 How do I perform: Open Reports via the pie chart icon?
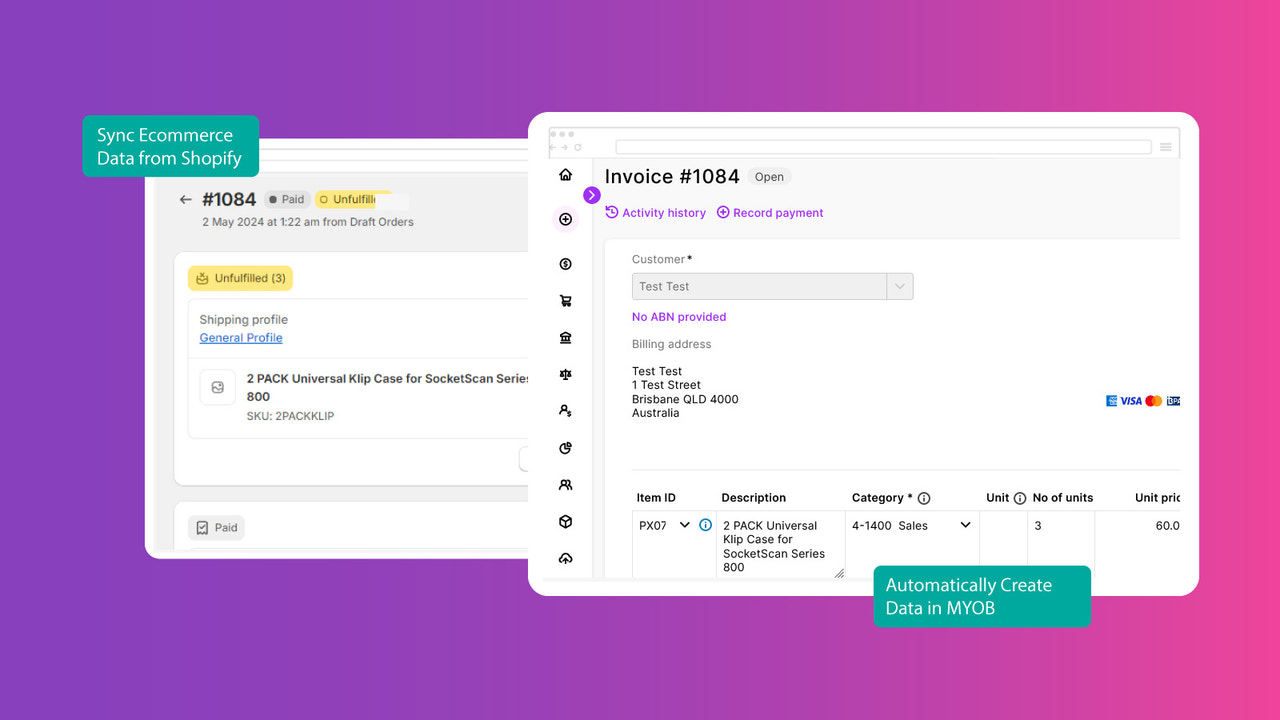coord(565,447)
